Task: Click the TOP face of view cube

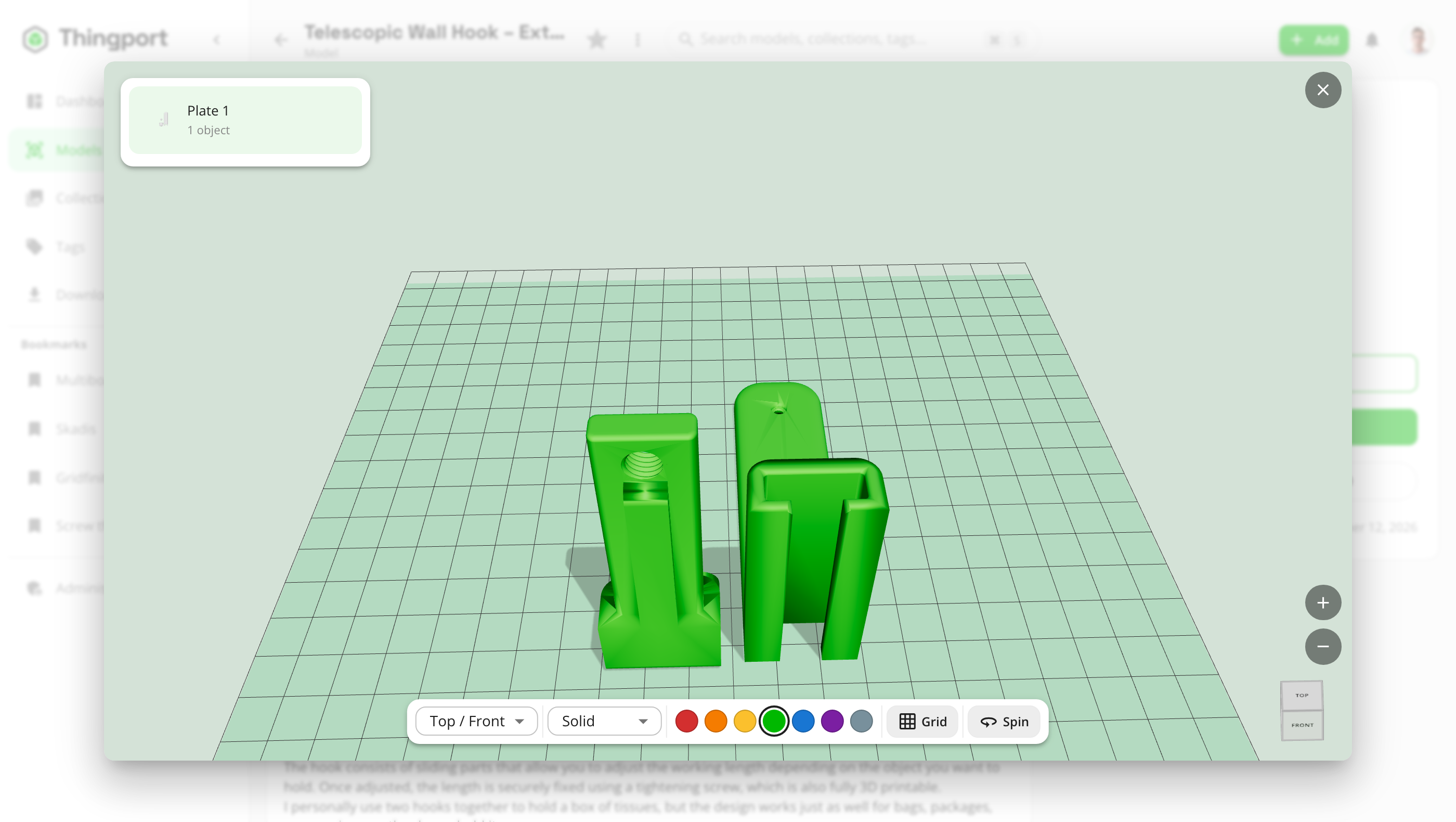Action: click(x=1302, y=696)
